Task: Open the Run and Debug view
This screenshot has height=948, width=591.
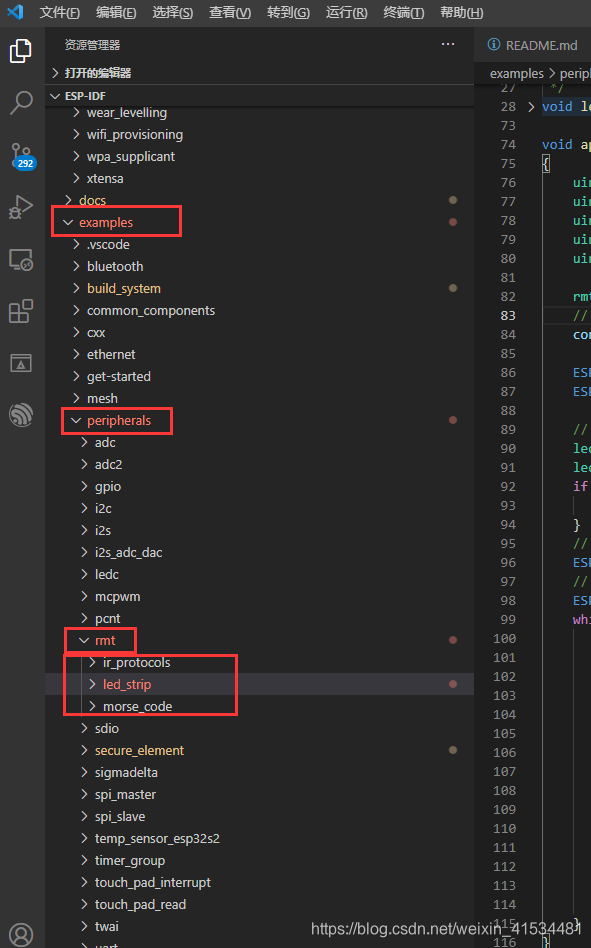Action: pos(21,207)
